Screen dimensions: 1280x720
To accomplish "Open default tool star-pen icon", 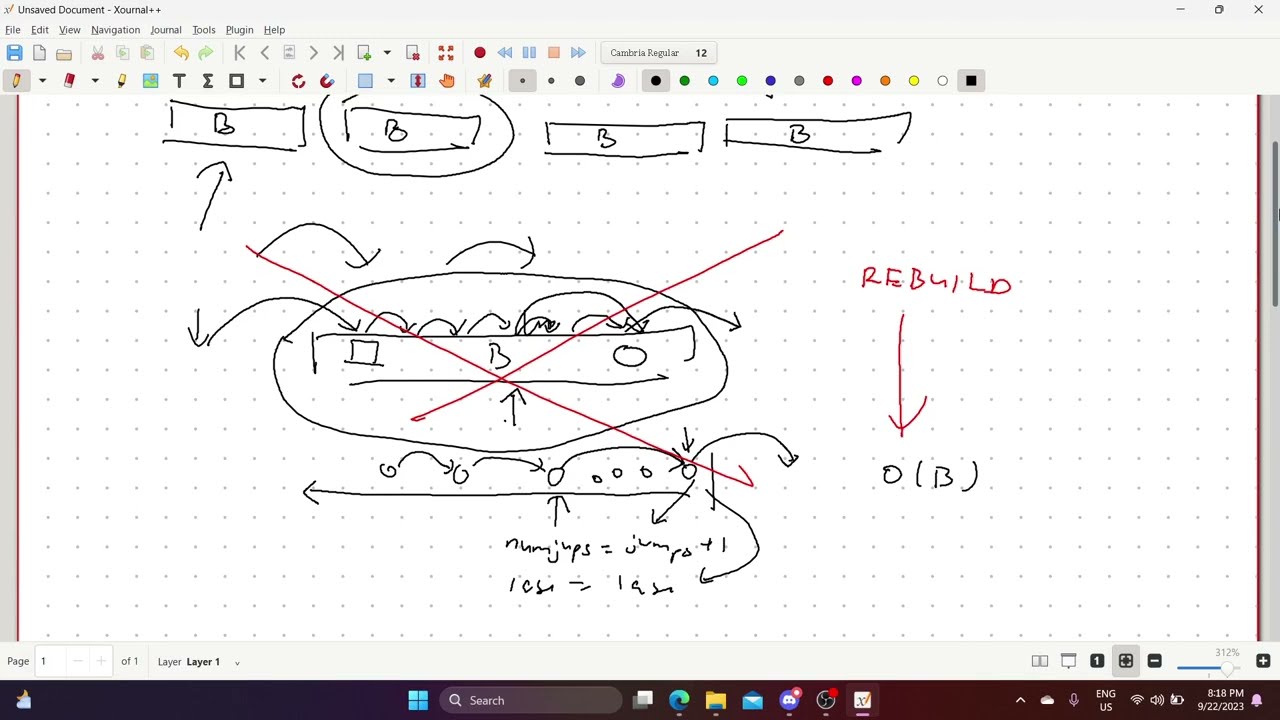I will (x=485, y=81).
